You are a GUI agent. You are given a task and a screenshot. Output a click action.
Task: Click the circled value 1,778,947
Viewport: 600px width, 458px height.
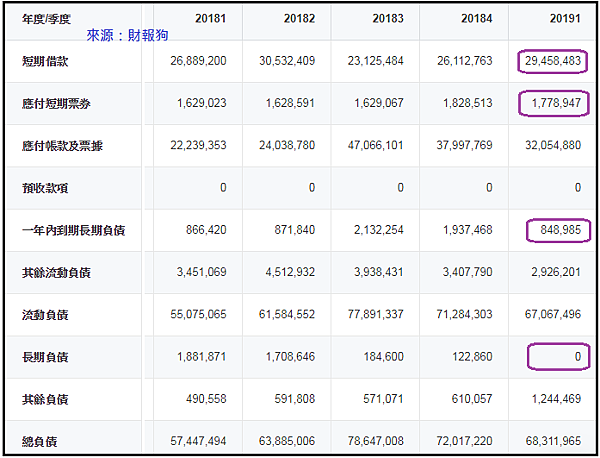(x=554, y=103)
